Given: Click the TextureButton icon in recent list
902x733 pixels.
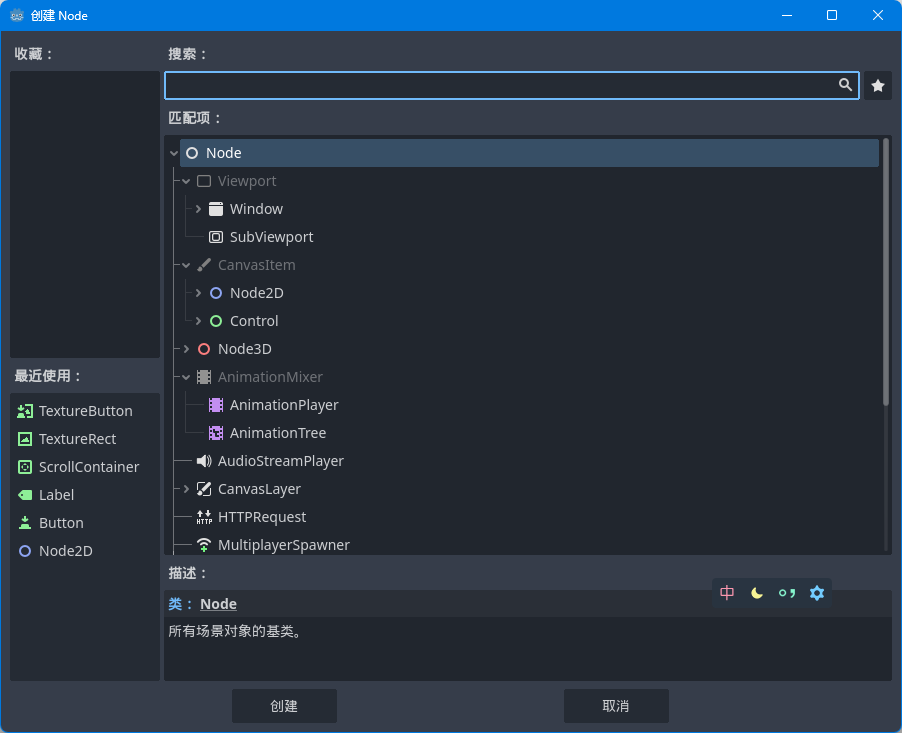Looking at the screenshot, I should (x=25, y=411).
